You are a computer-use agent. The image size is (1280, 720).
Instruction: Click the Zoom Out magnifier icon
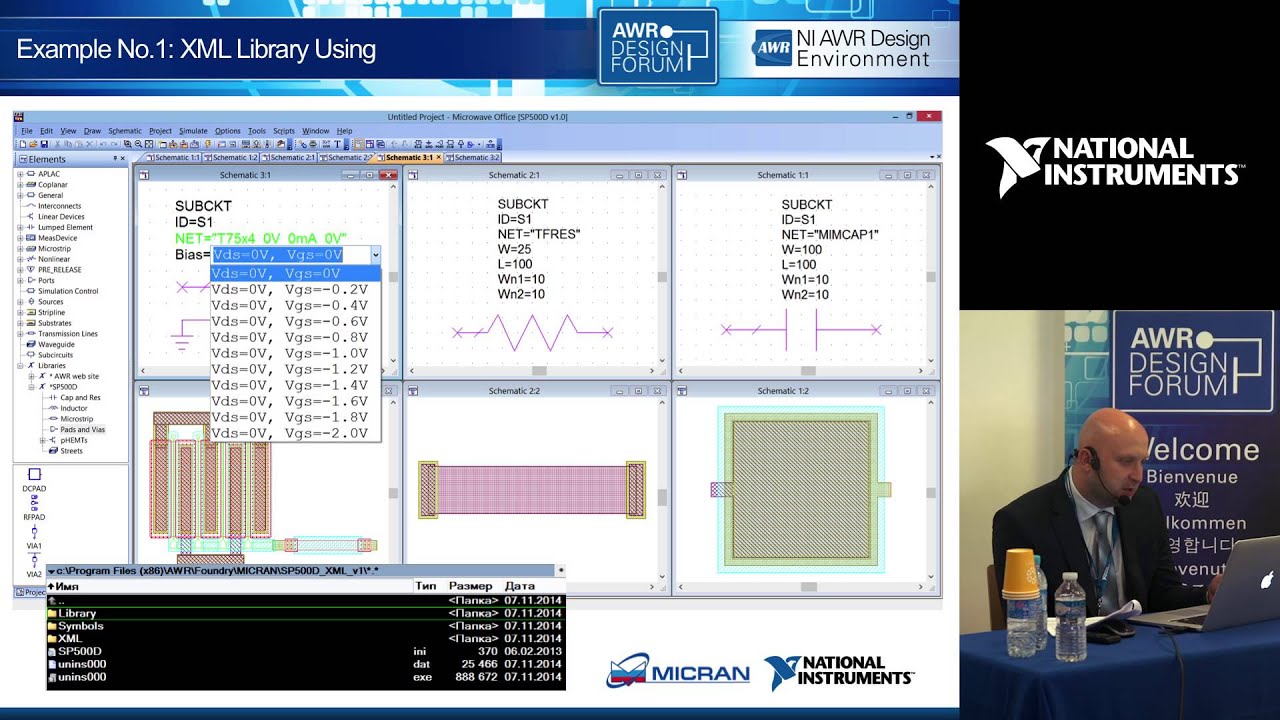point(138,144)
